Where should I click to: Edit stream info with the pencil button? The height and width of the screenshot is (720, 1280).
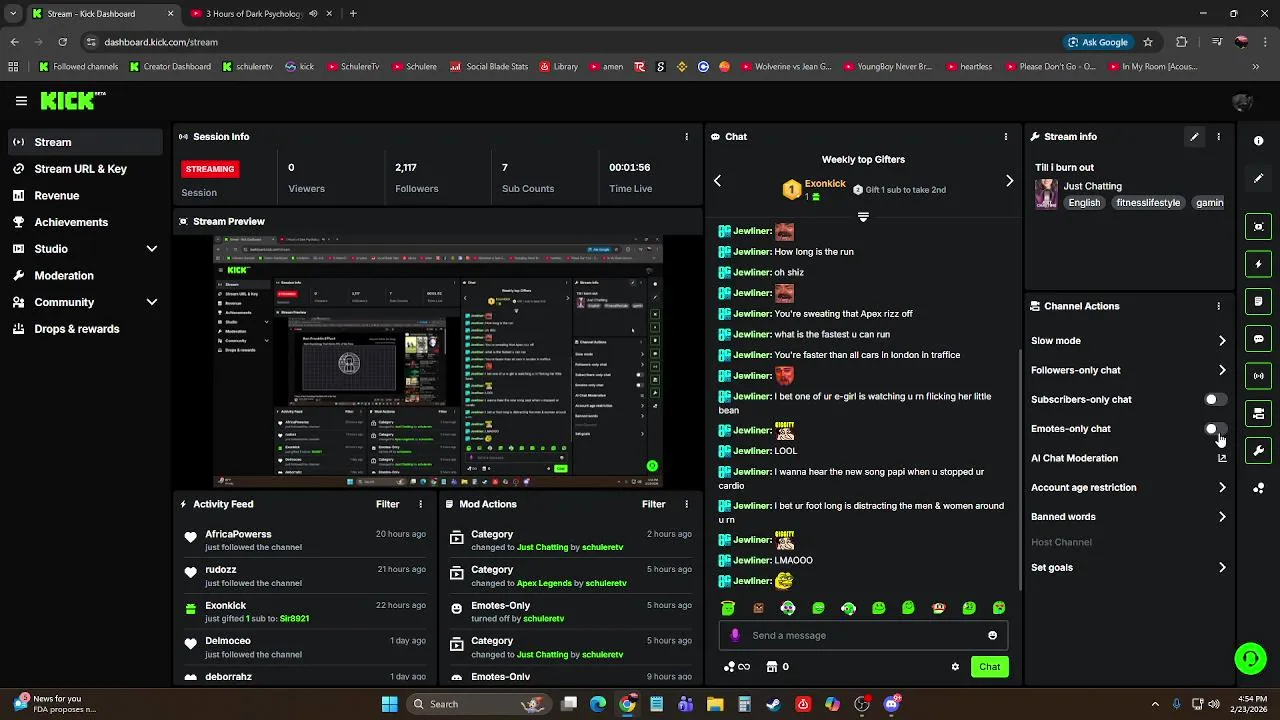click(1194, 137)
